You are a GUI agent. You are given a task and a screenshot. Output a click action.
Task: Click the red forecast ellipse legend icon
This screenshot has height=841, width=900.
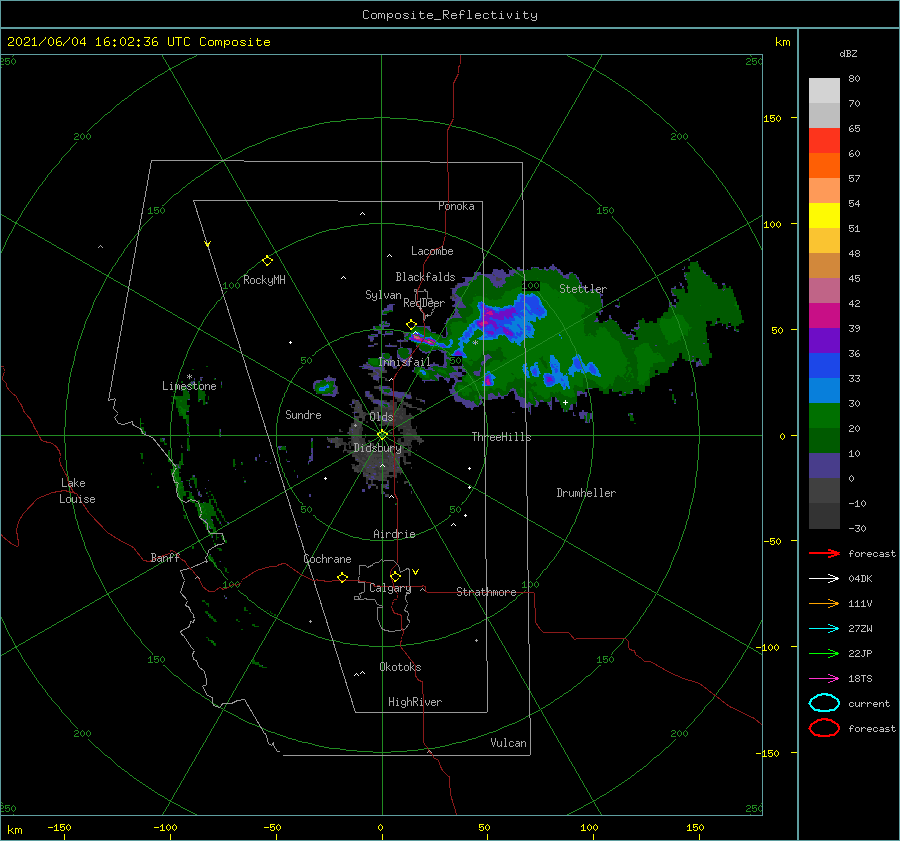point(824,728)
